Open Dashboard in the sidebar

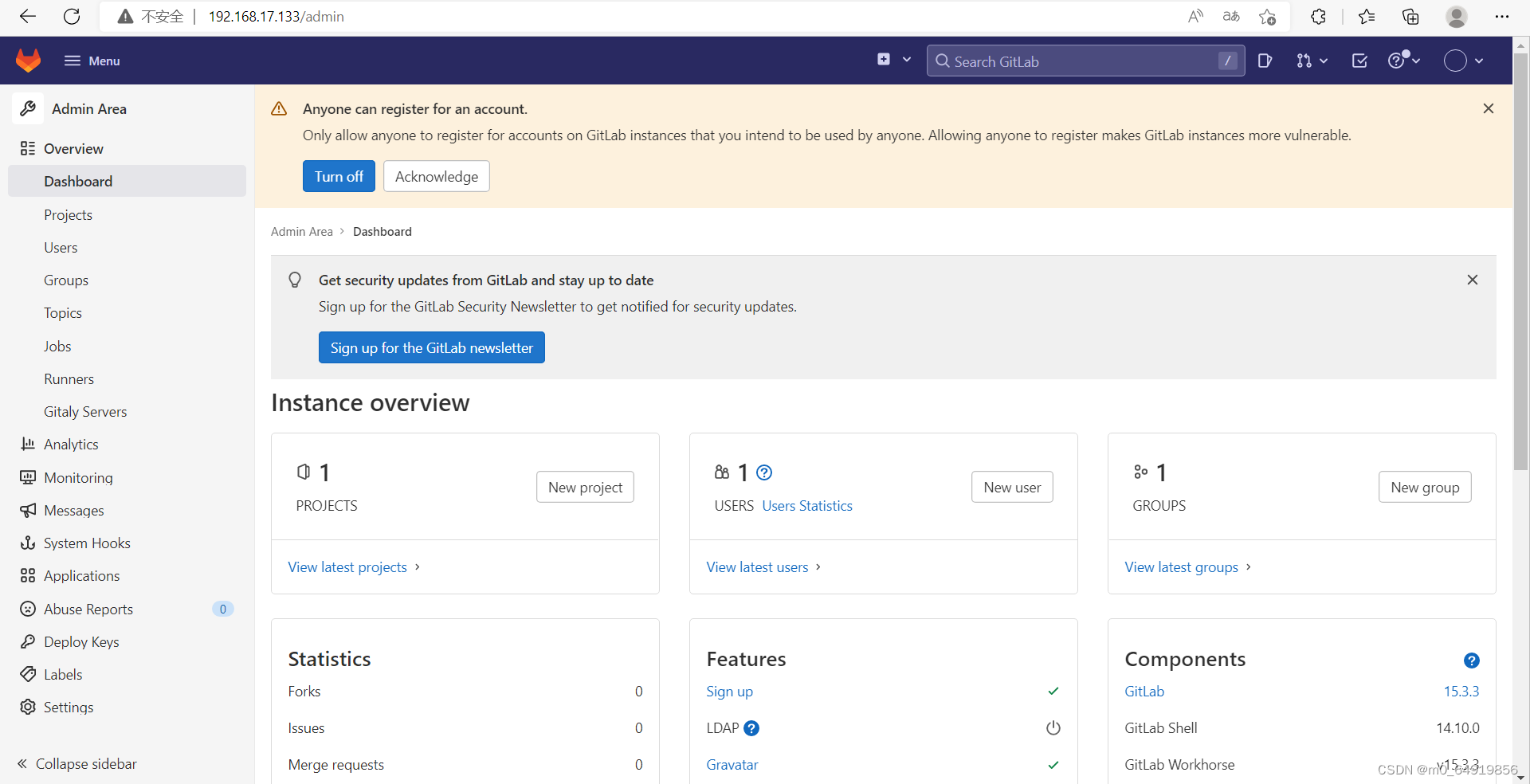coord(127,181)
